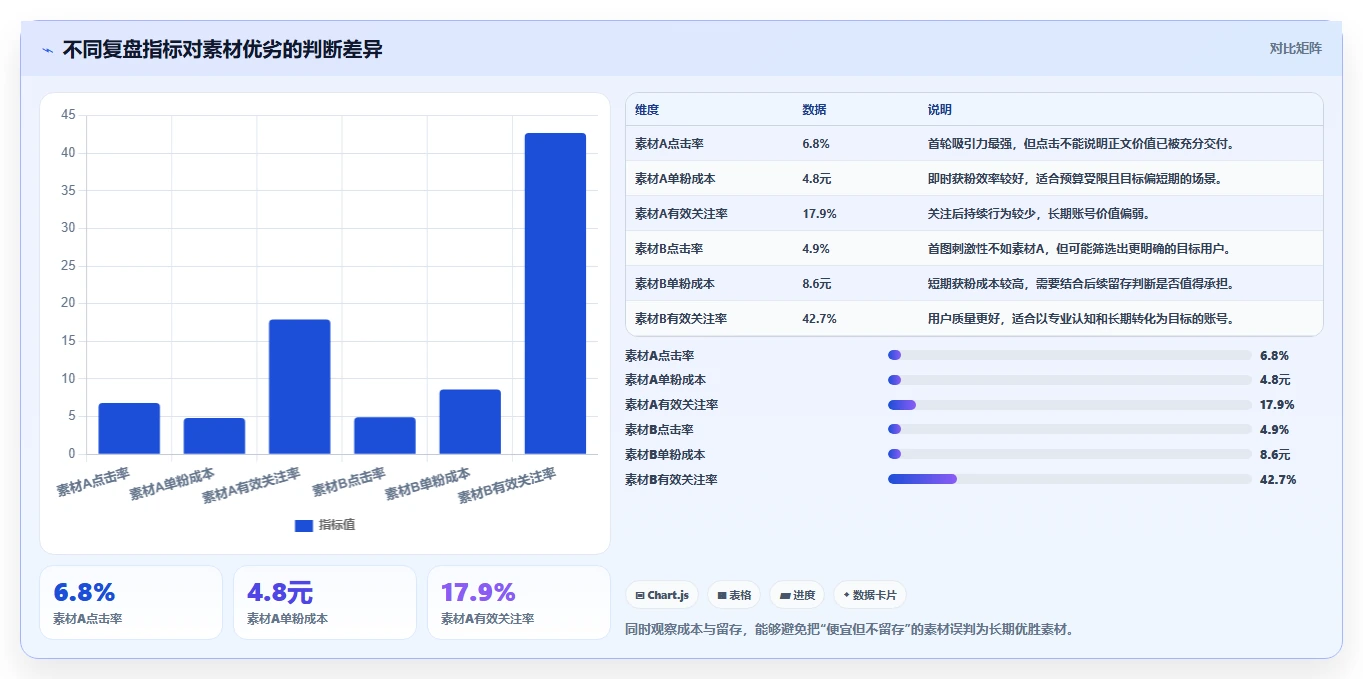Open the 17.9% 素材A有效关注率 data card
This screenshot has width=1363, height=679.
point(519,602)
